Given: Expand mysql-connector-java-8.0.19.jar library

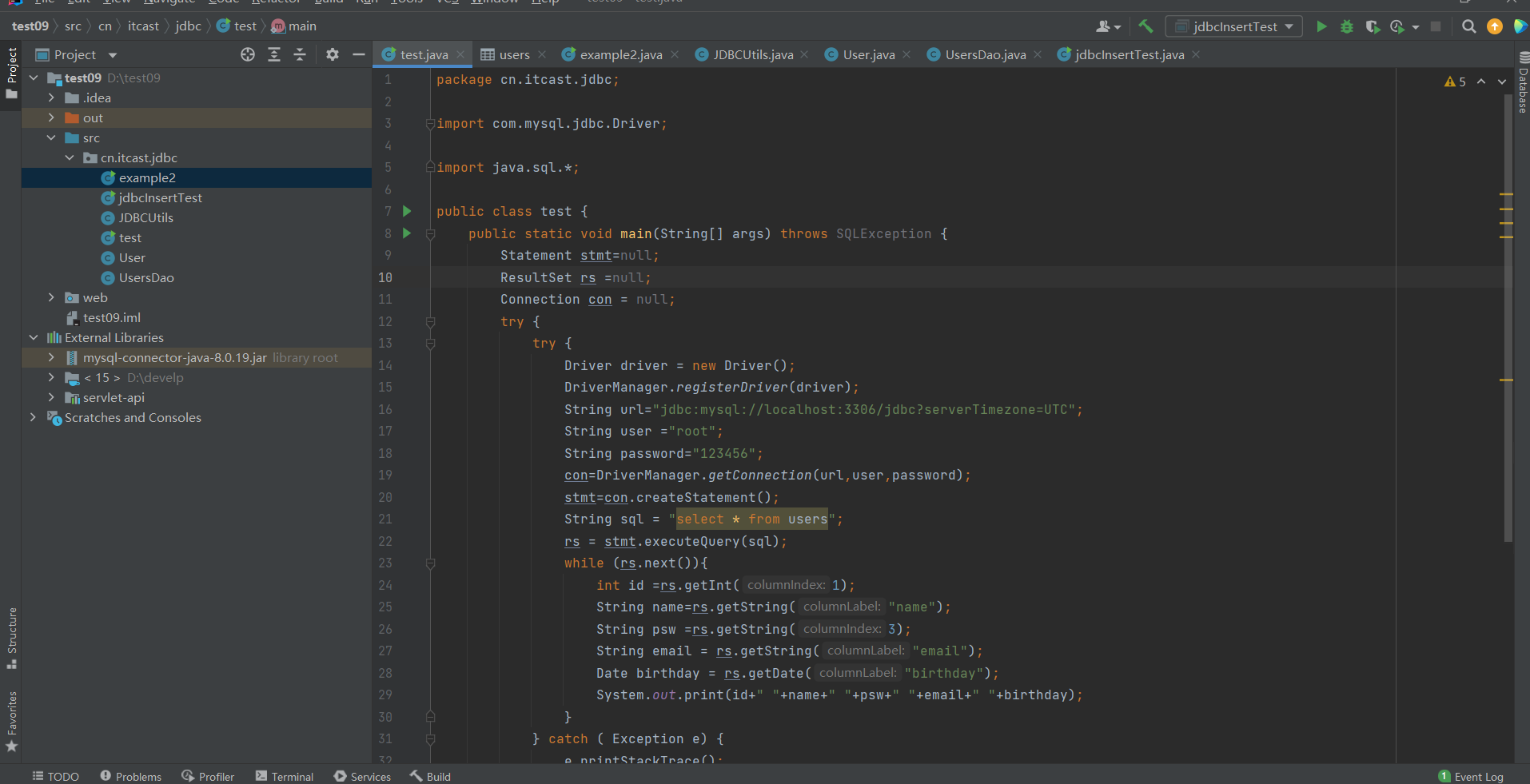Looking at the screenshot, I should [51, 357].
